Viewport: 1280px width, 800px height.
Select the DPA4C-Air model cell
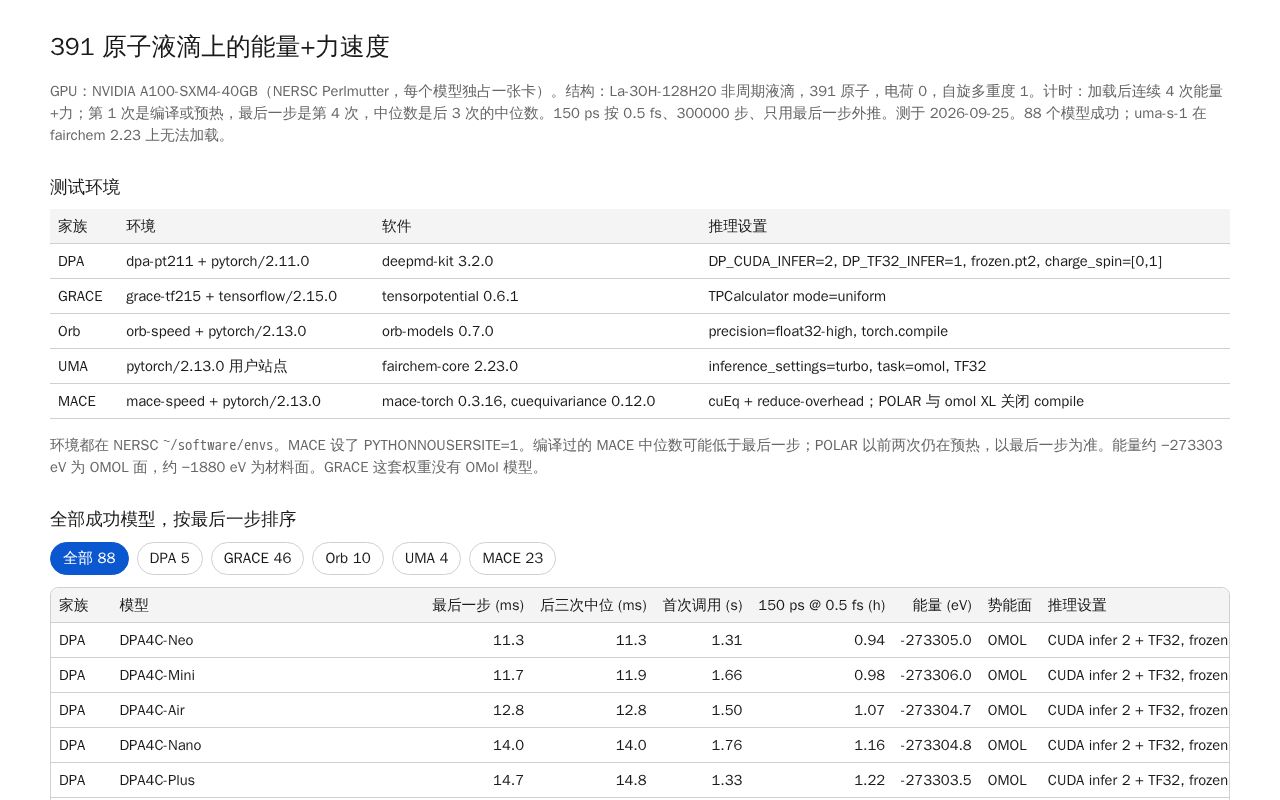point(152,710)
